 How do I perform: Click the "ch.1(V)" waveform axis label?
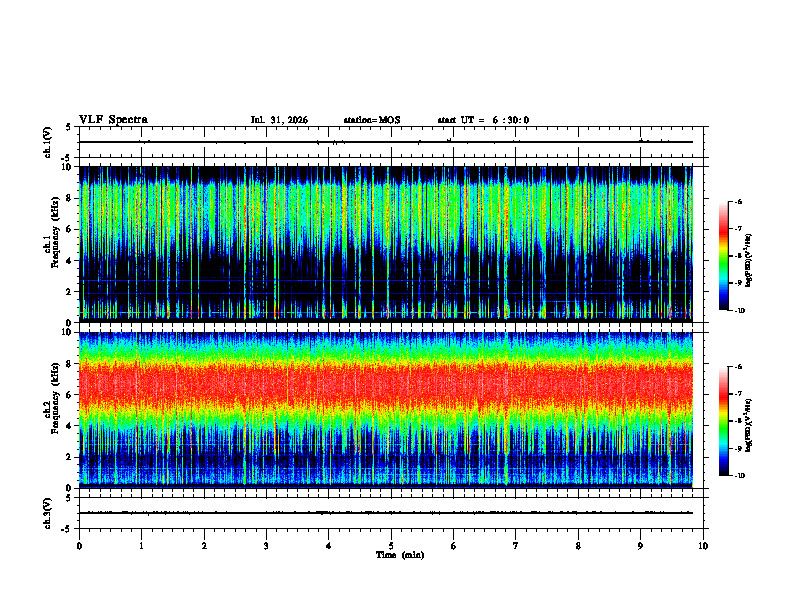pos(48,142)
